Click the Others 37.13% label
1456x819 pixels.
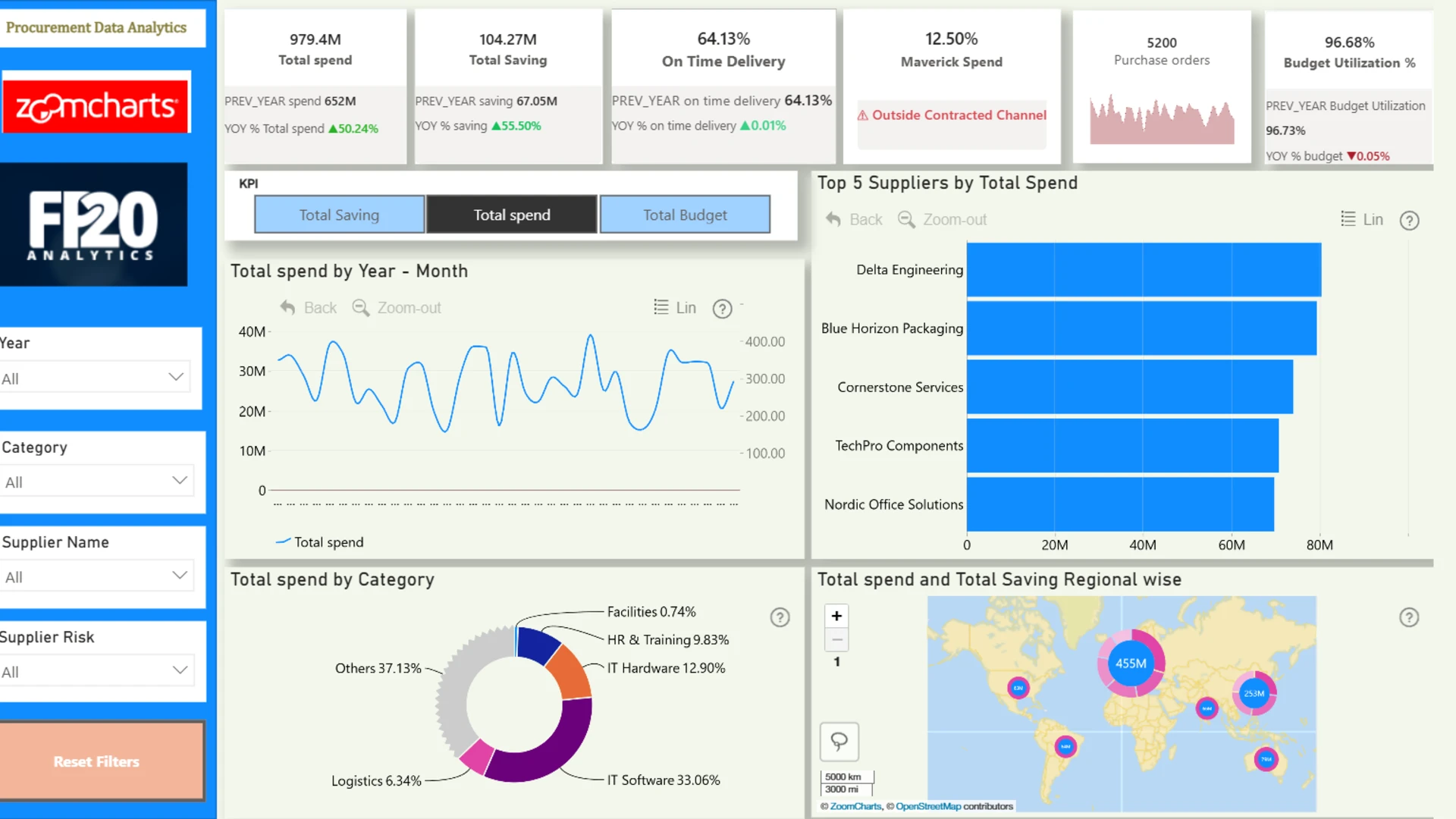[378, 668]
